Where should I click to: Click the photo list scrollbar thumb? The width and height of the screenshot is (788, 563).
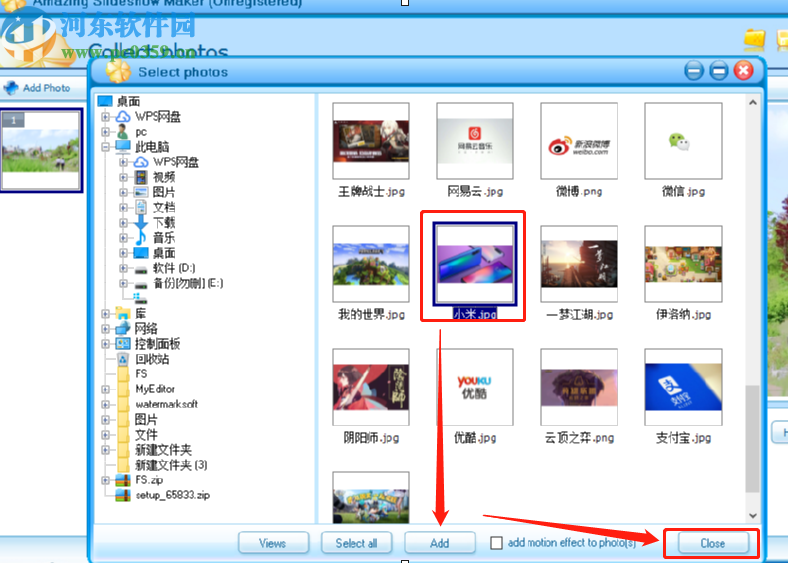coord(752,439)
